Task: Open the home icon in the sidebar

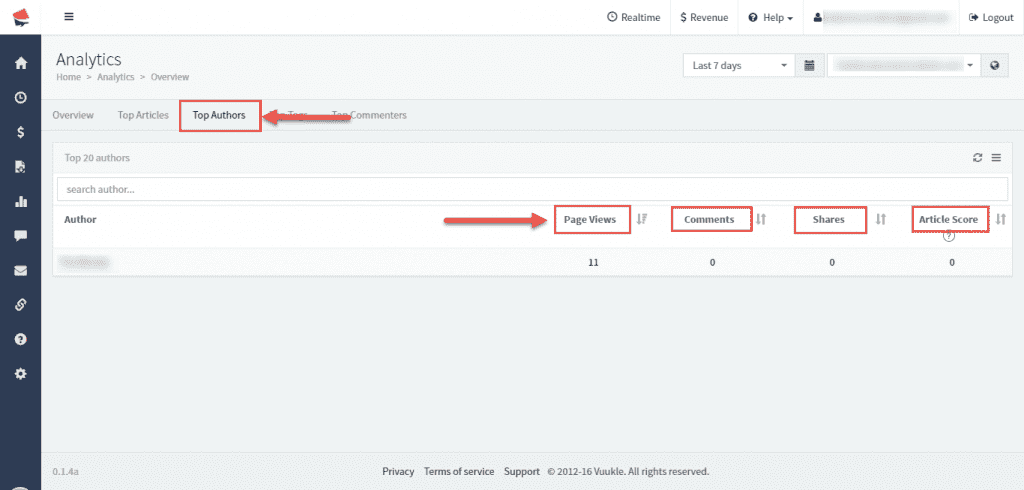Action: 20,63
